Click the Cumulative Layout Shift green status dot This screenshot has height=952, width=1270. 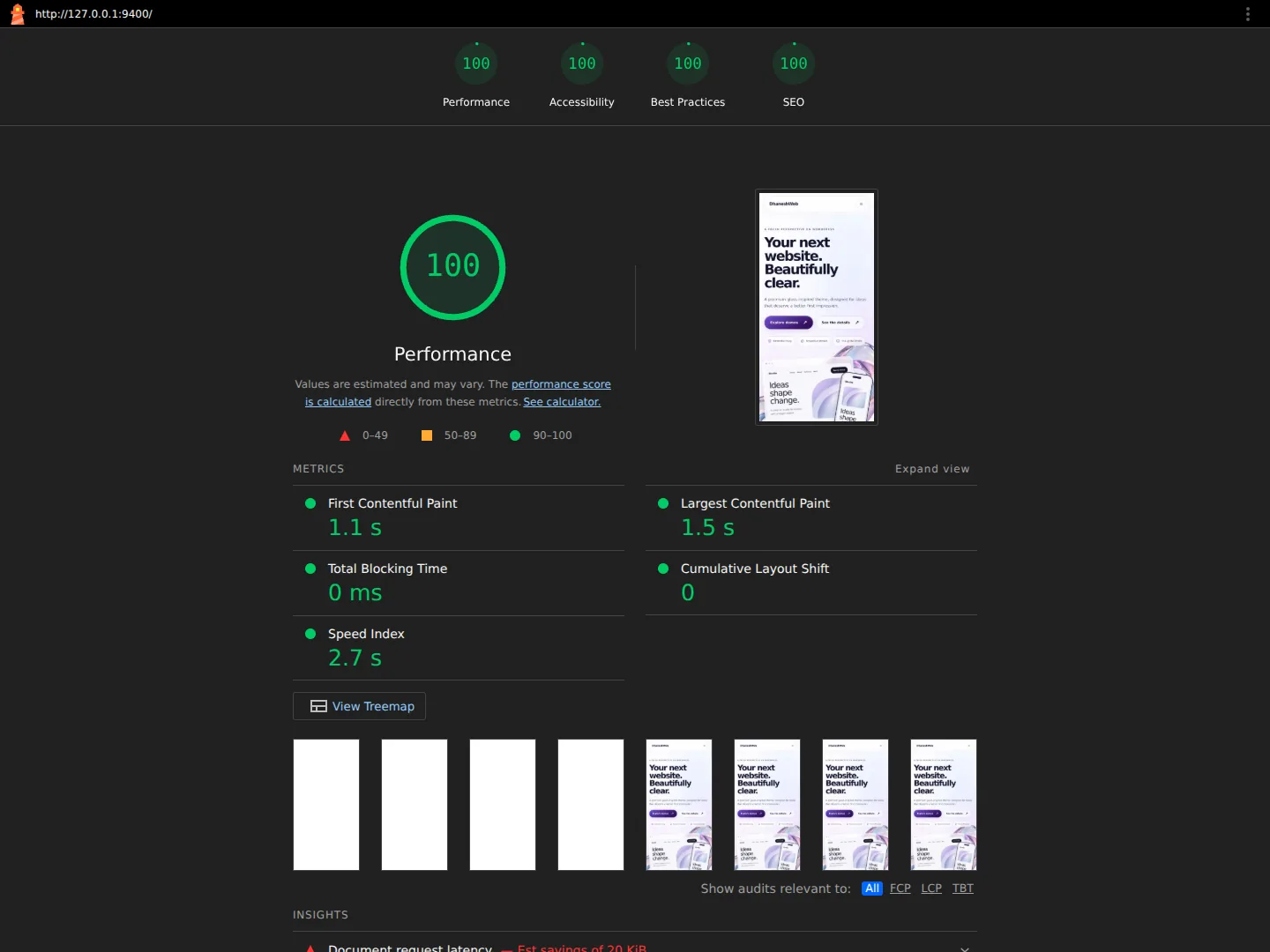tap(663, 569)
